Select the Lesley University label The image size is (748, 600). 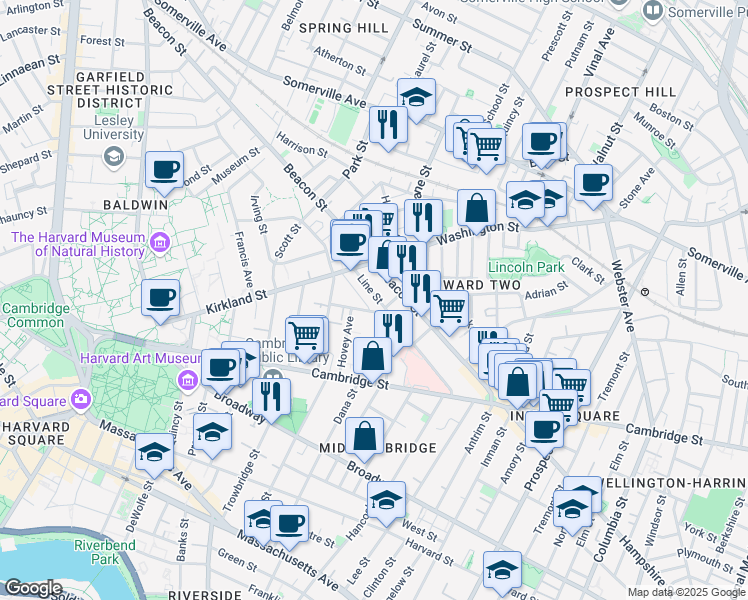[114, 127]
